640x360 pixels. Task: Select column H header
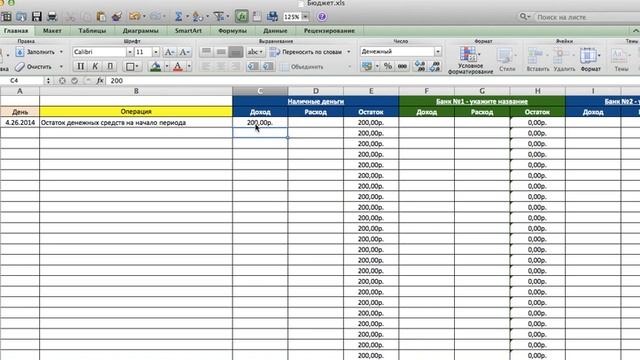[537, 91]
